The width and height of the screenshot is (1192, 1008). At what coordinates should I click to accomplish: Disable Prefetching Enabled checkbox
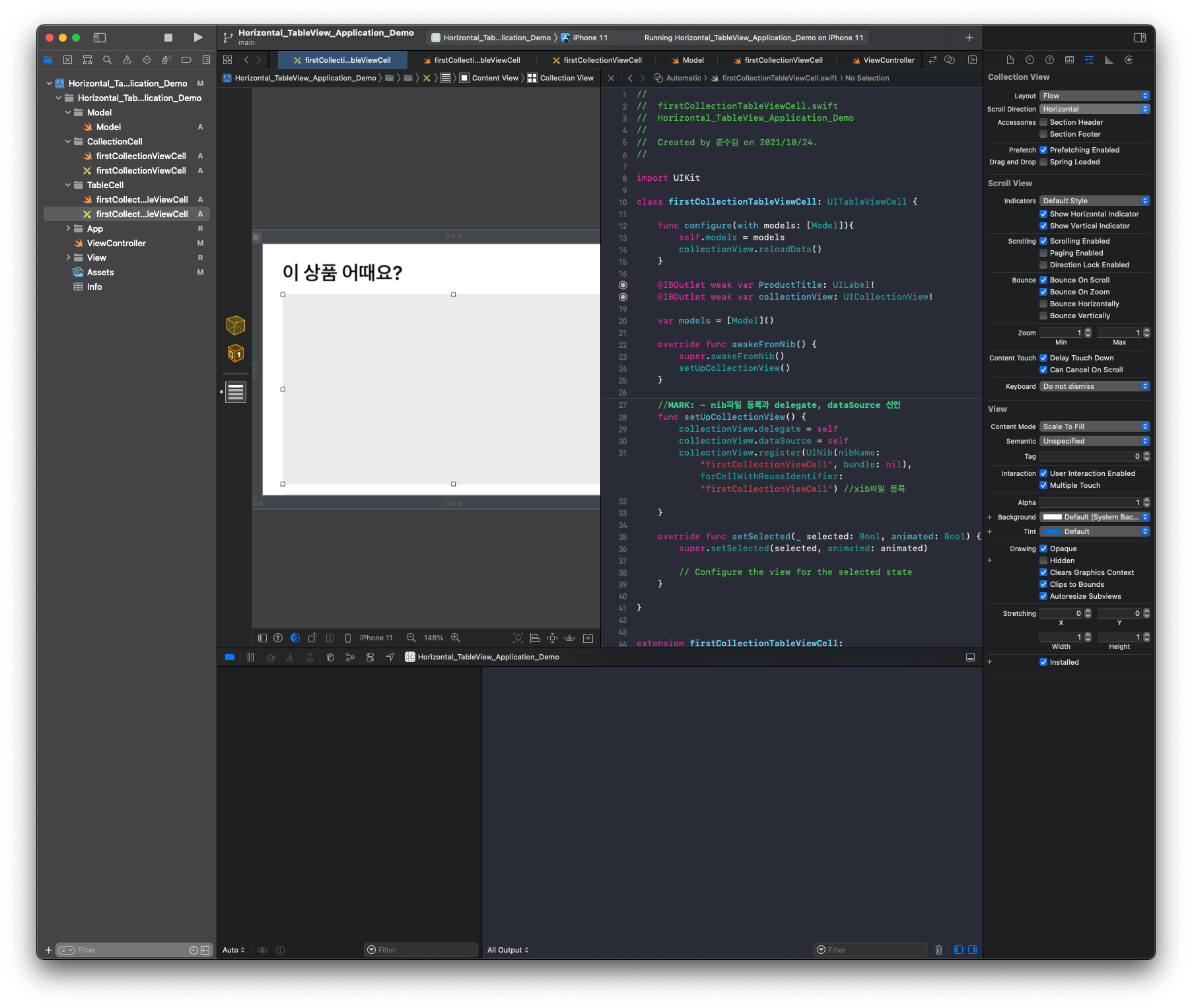pos(1043,150)
